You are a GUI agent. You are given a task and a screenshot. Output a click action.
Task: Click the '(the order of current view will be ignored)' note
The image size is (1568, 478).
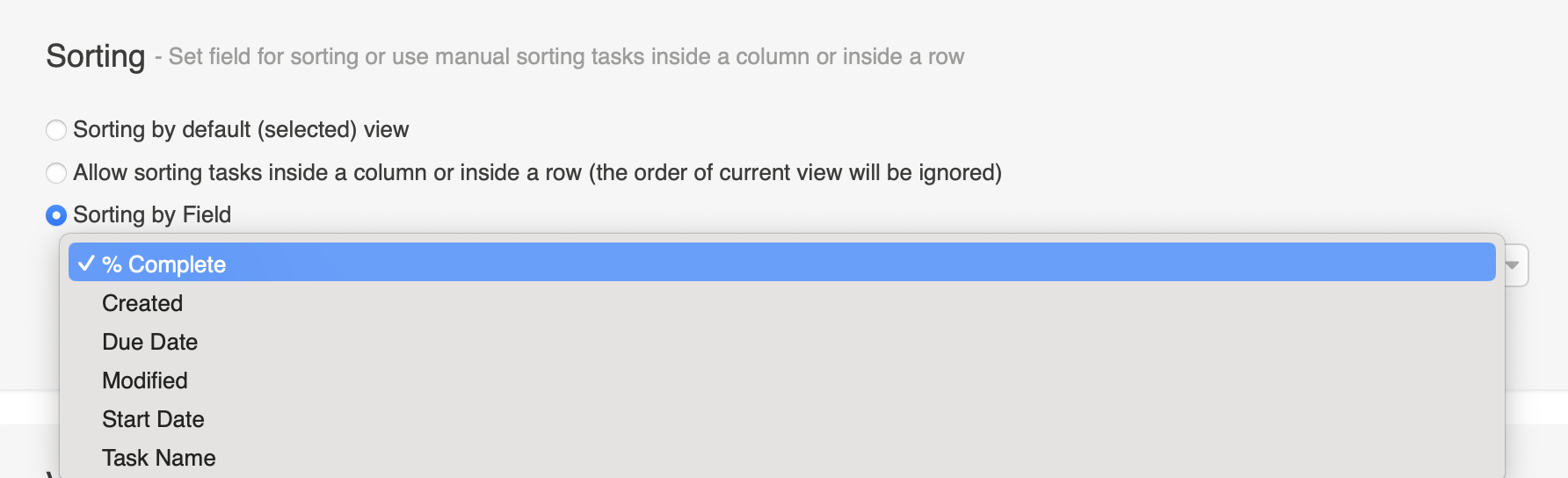click(x=795, y=173)
